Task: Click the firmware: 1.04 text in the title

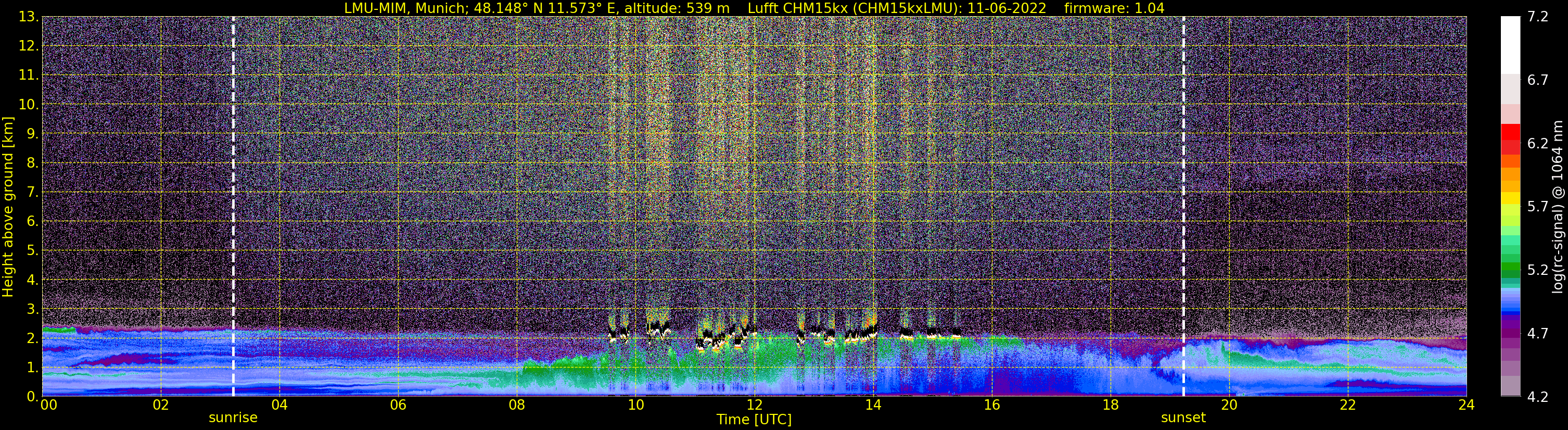Action: click(1114, 8)
